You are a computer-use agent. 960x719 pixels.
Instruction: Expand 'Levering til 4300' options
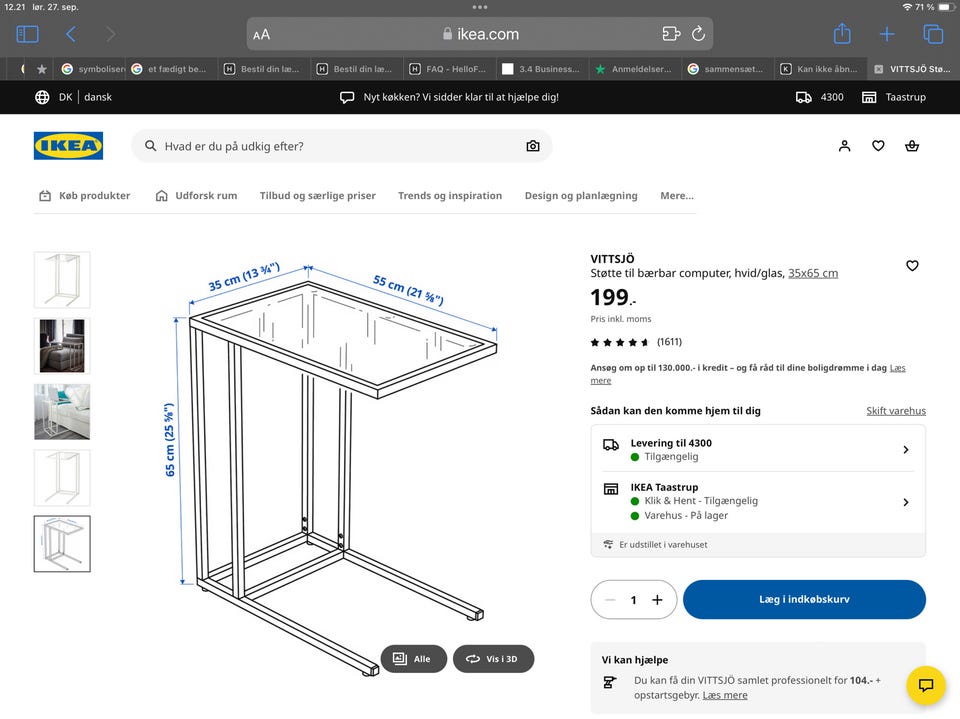(x=758, y=450)
